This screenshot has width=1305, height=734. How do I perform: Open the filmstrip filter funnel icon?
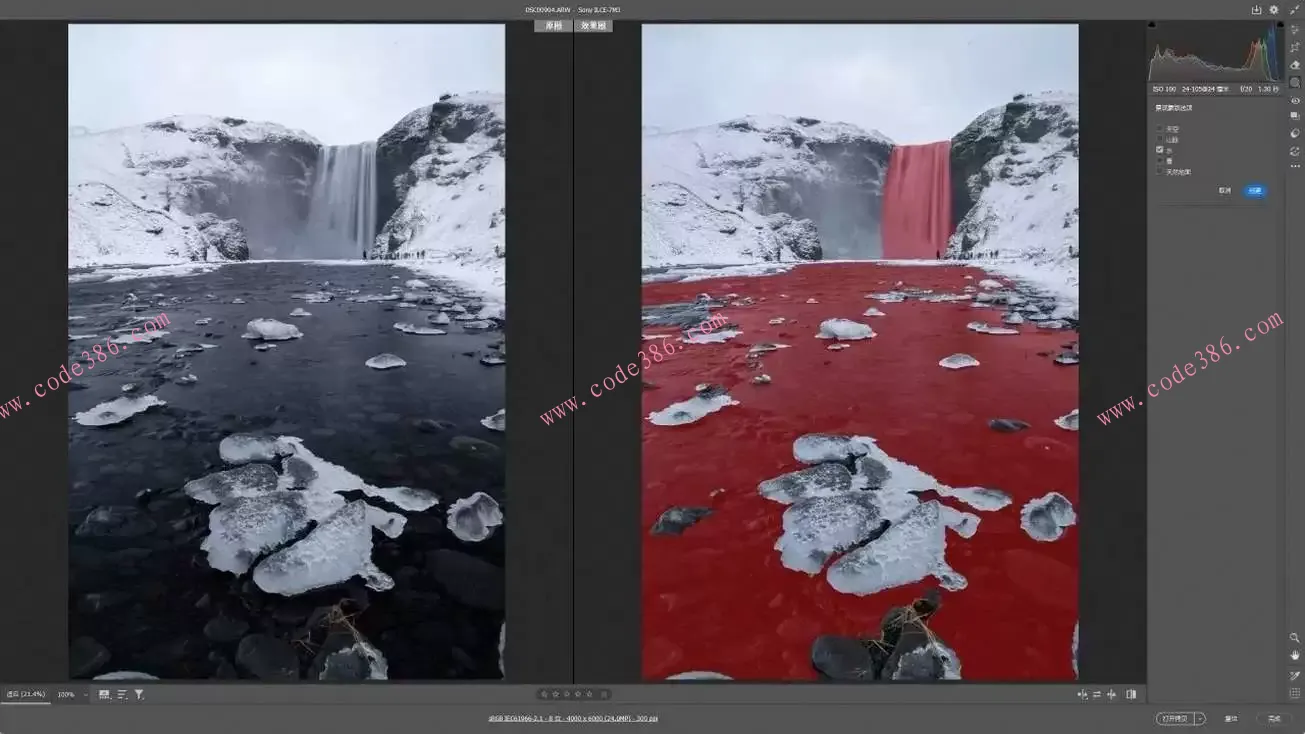pyautogui.click(x=139, y=694)
